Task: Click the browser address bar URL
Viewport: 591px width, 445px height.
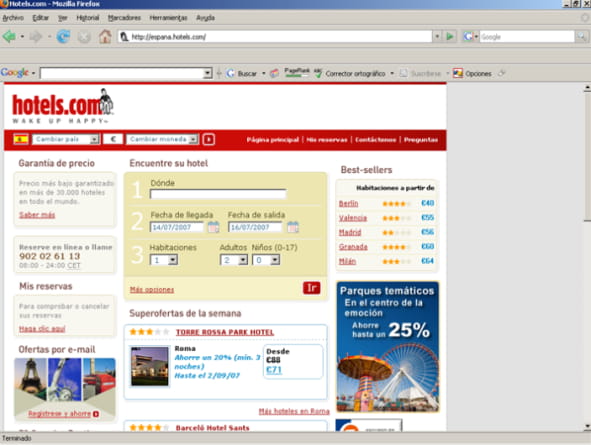Action: pyautogui.click(x=275, y=37)
